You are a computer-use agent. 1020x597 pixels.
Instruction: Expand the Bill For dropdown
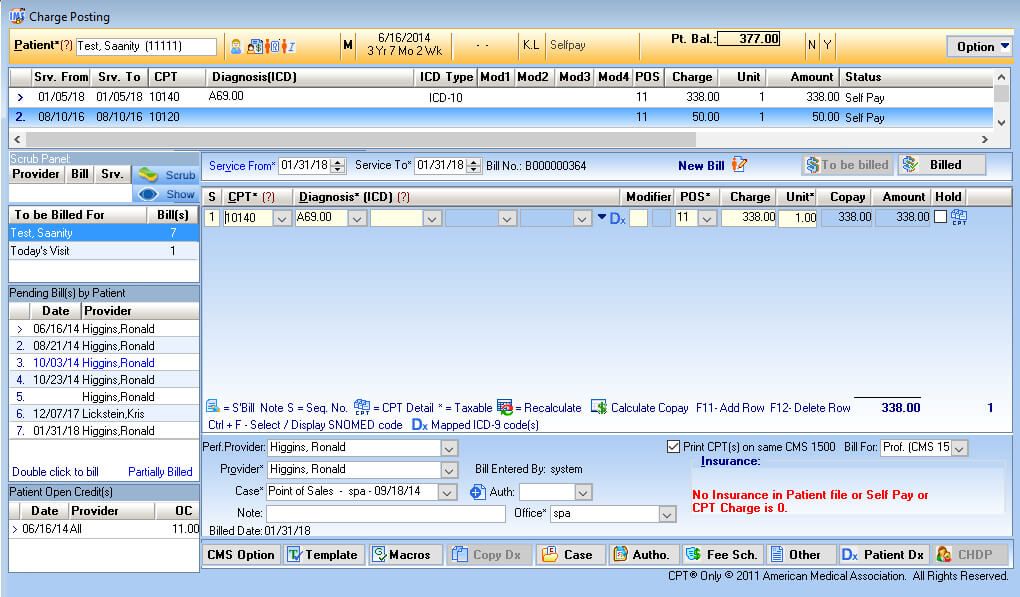click(x=960, y=448)
